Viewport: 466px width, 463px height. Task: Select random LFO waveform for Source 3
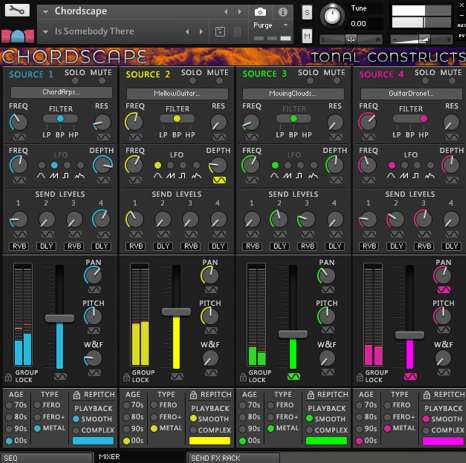coord(314,165)
